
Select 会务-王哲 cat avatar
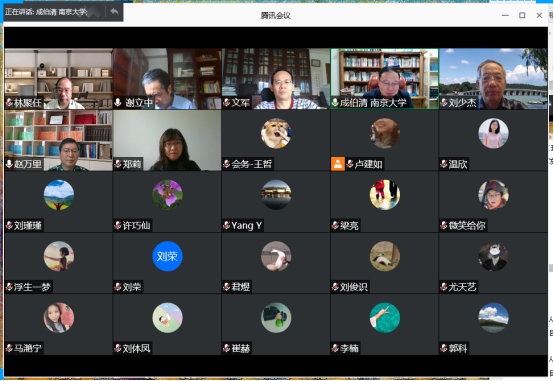[x=276, y=133]
